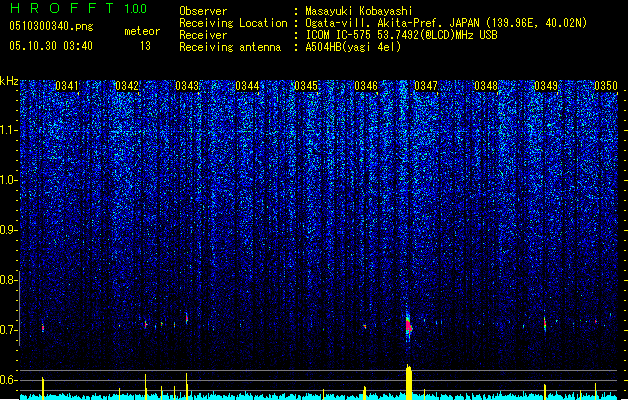Click the meteor count value 13
The width and height of the screenshot is (629, 400).
[x=145, y=46]
